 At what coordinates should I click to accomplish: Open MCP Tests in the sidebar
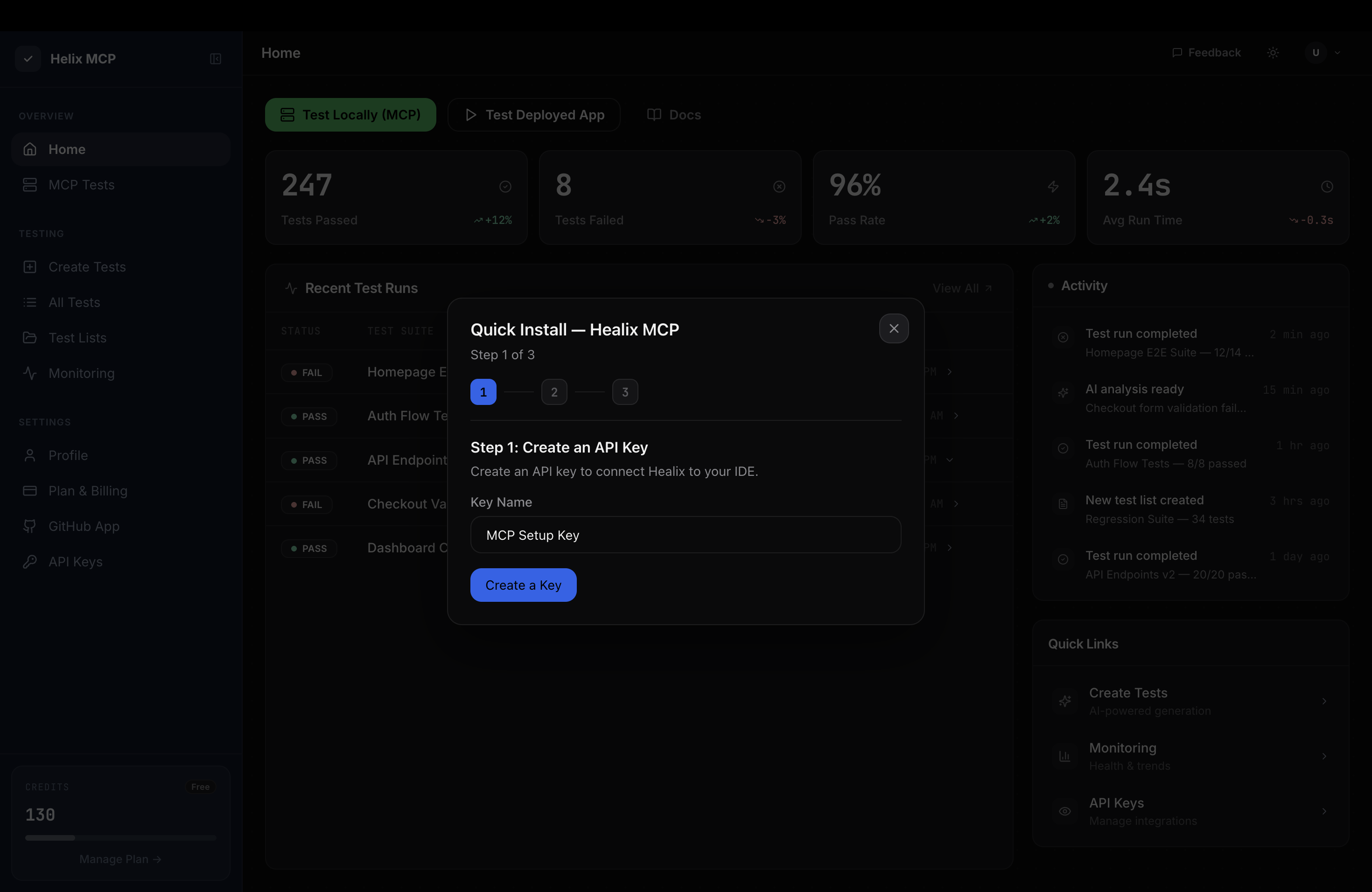(x=81, y=185)
